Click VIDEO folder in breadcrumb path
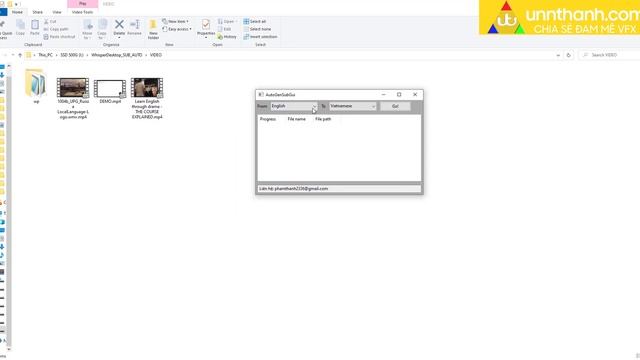The image size is (640, 360). tap(156, 55)
